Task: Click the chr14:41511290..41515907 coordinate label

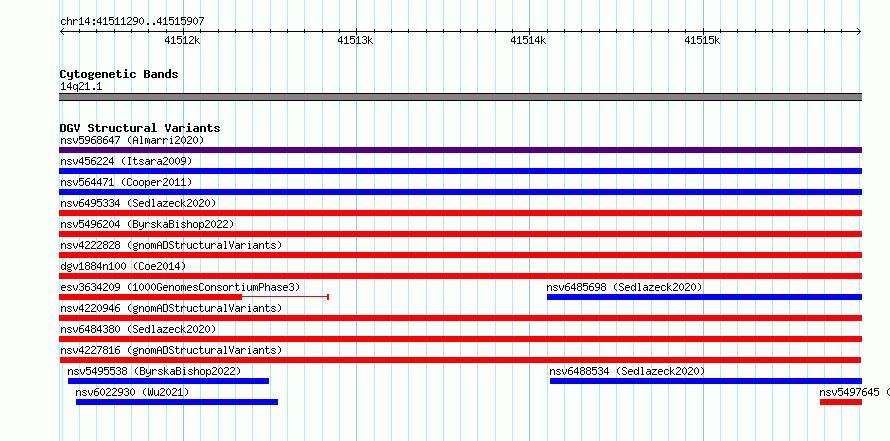Action: tap(132, 22)
